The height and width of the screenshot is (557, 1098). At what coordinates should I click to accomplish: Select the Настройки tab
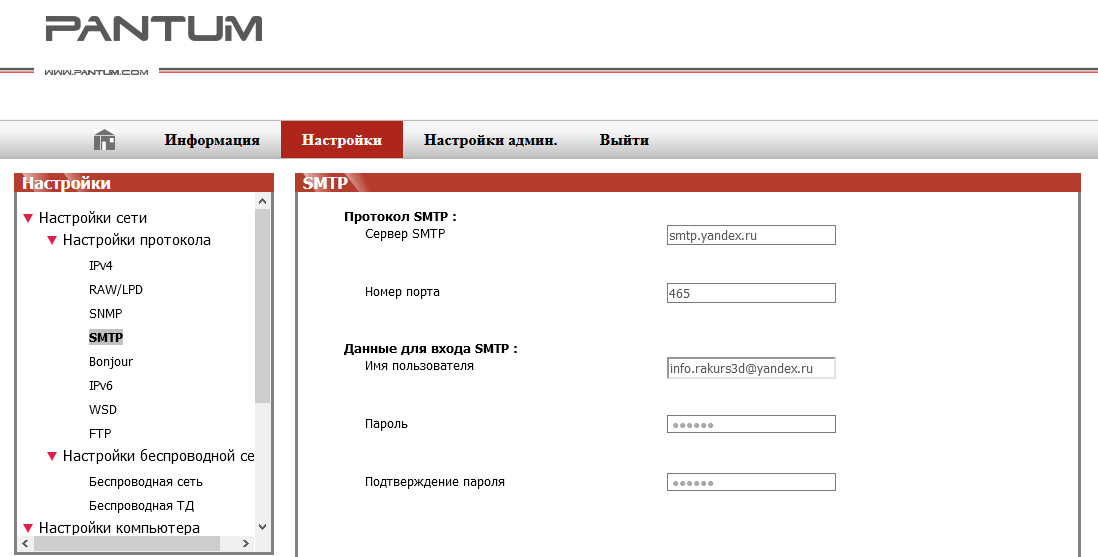(342, 139)
